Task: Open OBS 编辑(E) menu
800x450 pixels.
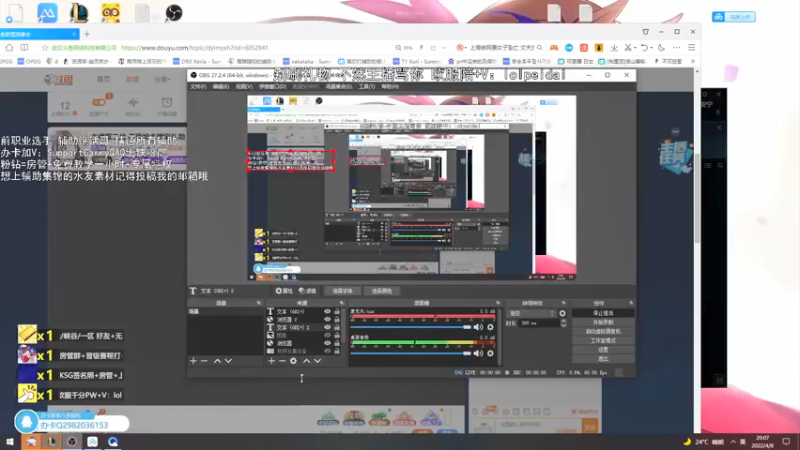Action: (220, 87)
